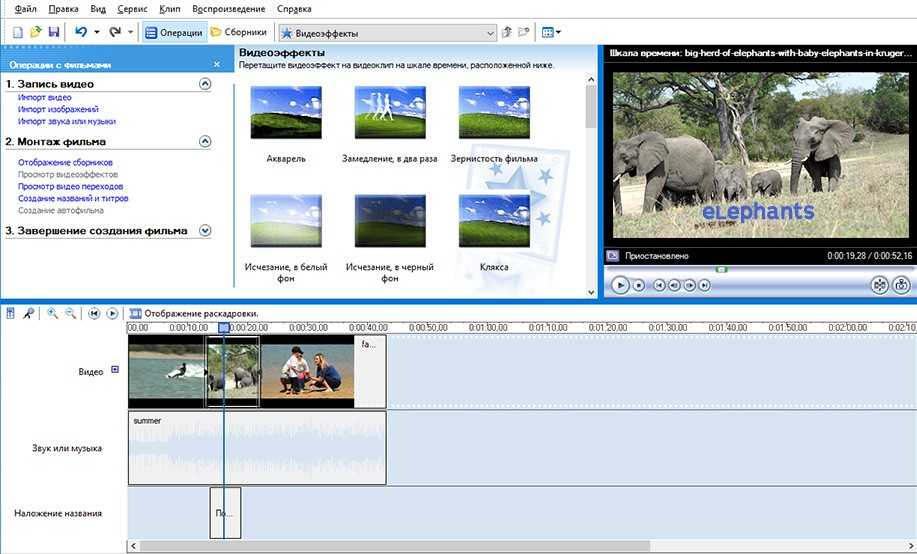Viewport: 917px width, 554px height.
Task: Open the Вид menu
Action: pos(98,9)
